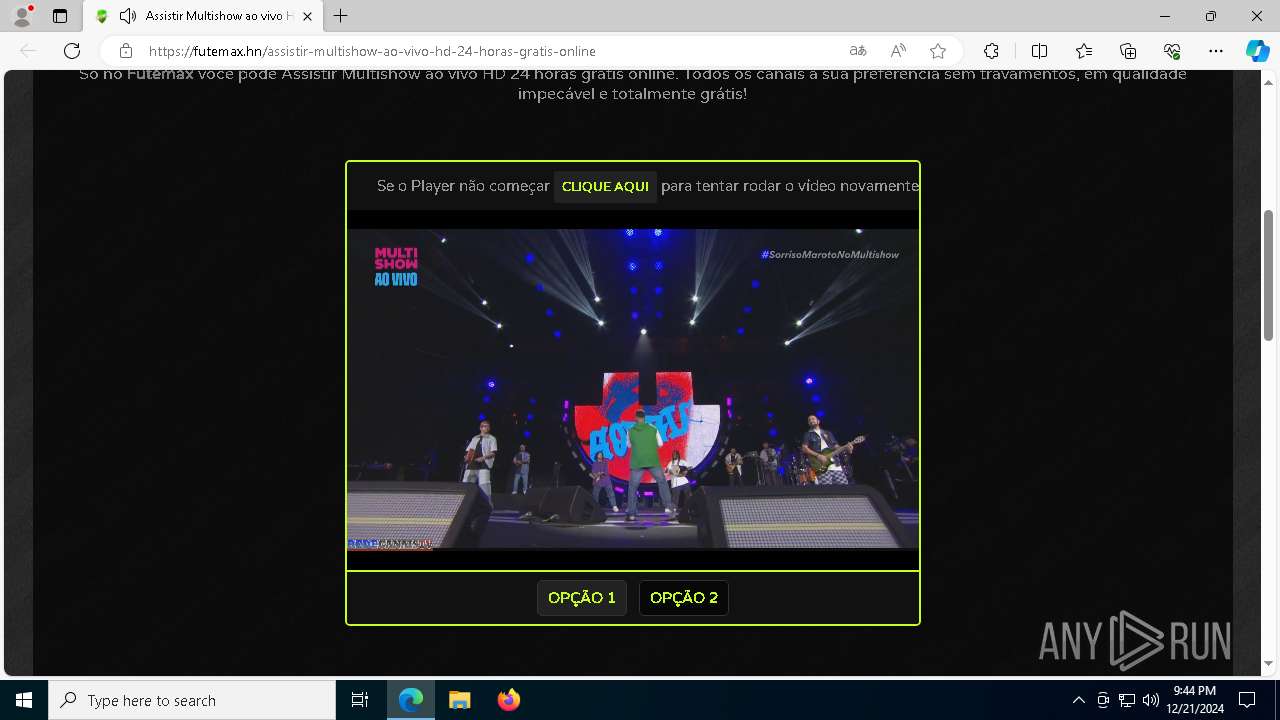Image resolution: width=1280 pixels, height=720 pixels.
Task: Open the Windows Start menu
Action: [24, 700]
